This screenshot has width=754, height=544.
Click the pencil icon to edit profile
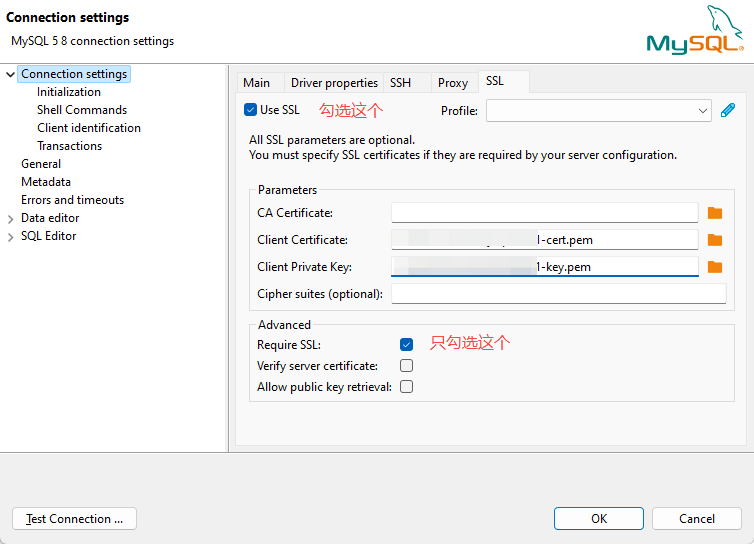point(728,110)
